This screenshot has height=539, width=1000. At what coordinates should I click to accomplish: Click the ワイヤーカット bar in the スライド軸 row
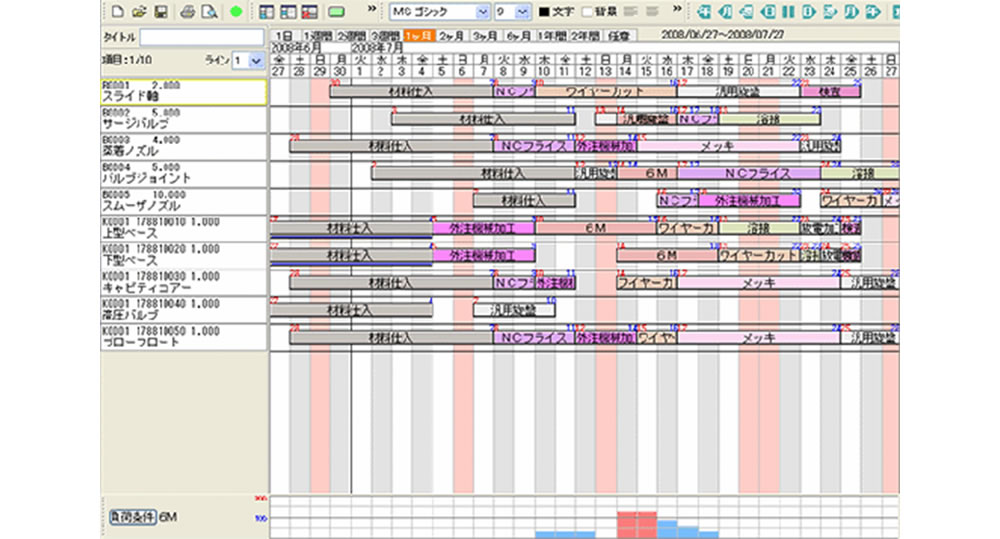pyautogui.click(x=606, y=91)
